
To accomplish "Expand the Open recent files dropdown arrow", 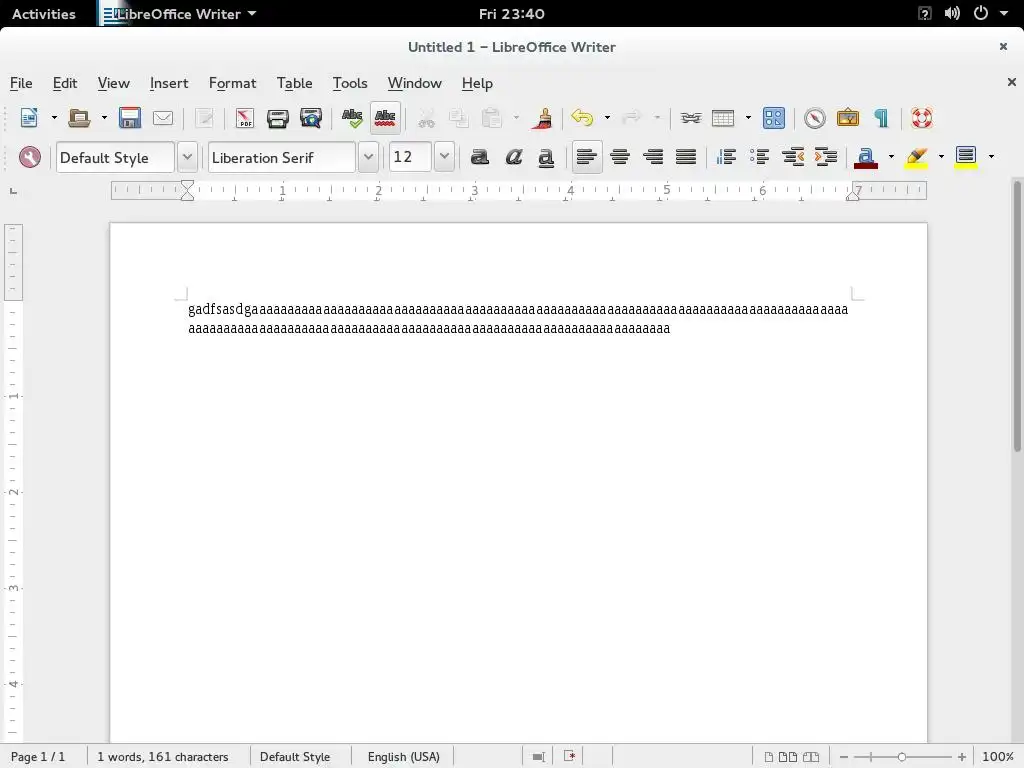I will [104, 118].
